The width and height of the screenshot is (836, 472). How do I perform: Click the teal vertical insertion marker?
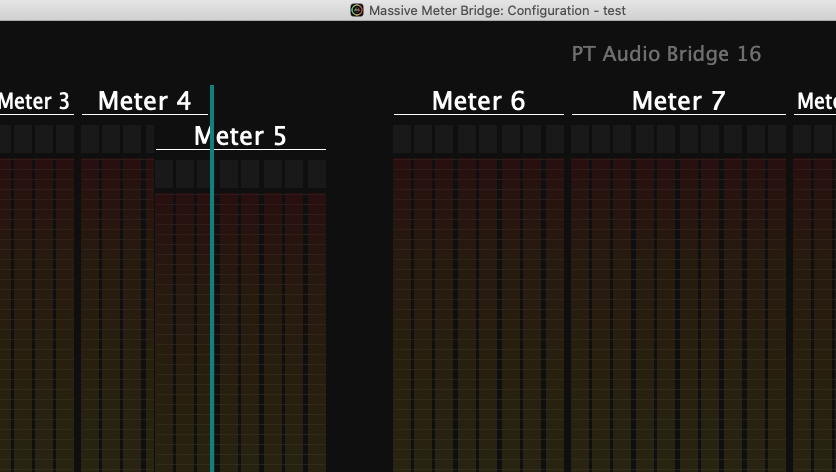pos(212,278)
